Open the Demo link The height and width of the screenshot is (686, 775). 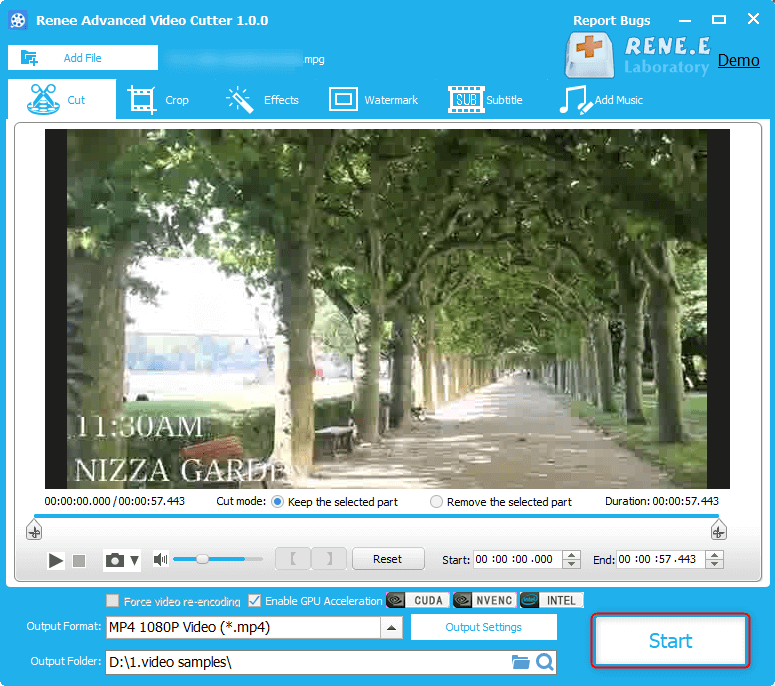coord(738,60)
